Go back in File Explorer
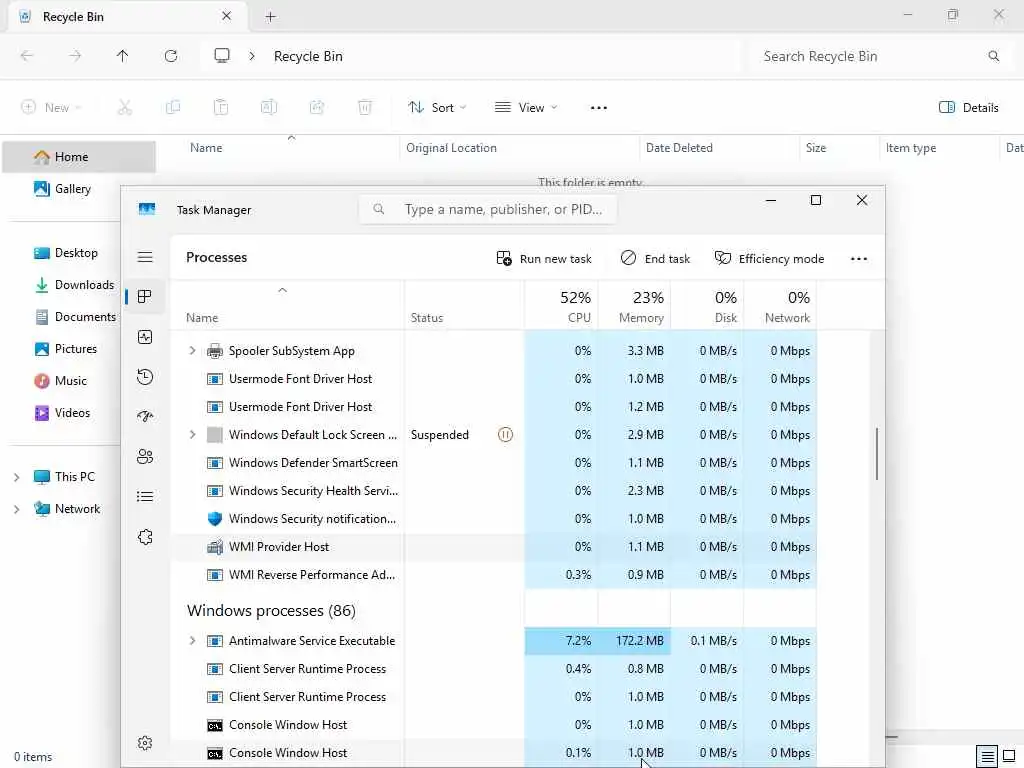Image resolution: width=1024 pixels, height=768 pixels. click(x=27, y=56)
